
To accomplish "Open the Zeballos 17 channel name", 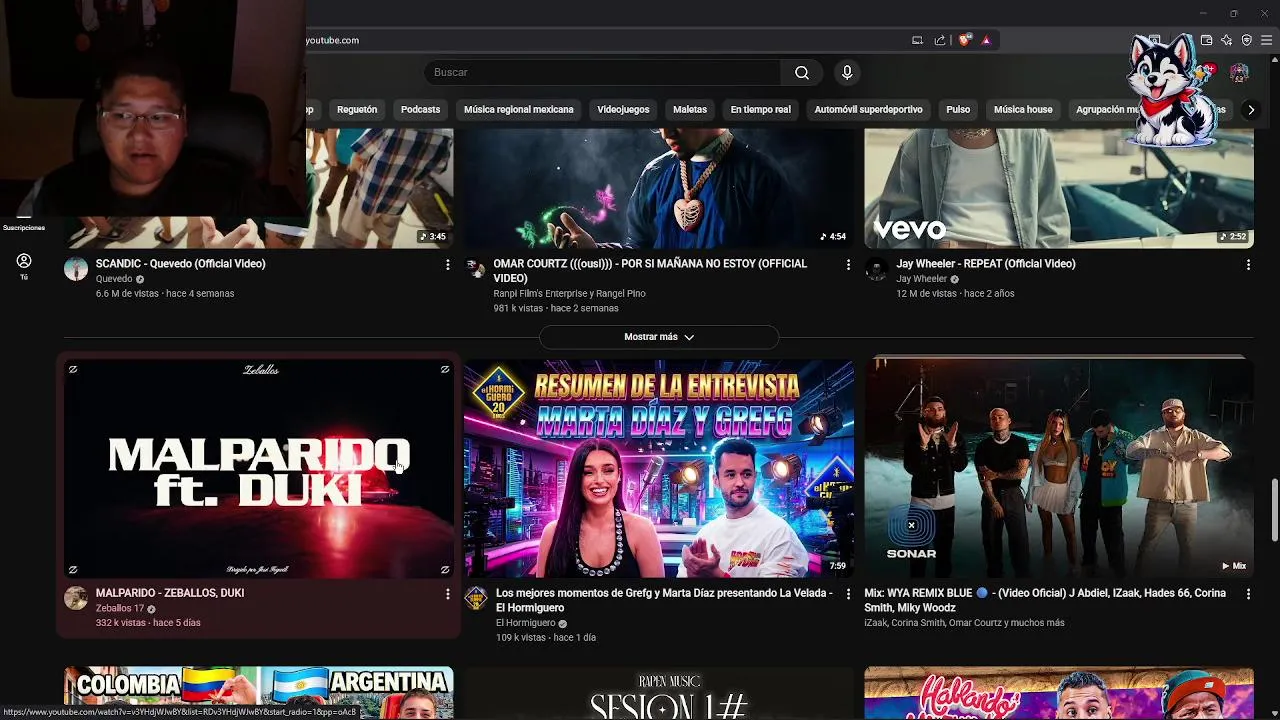I will pos(120,608).
